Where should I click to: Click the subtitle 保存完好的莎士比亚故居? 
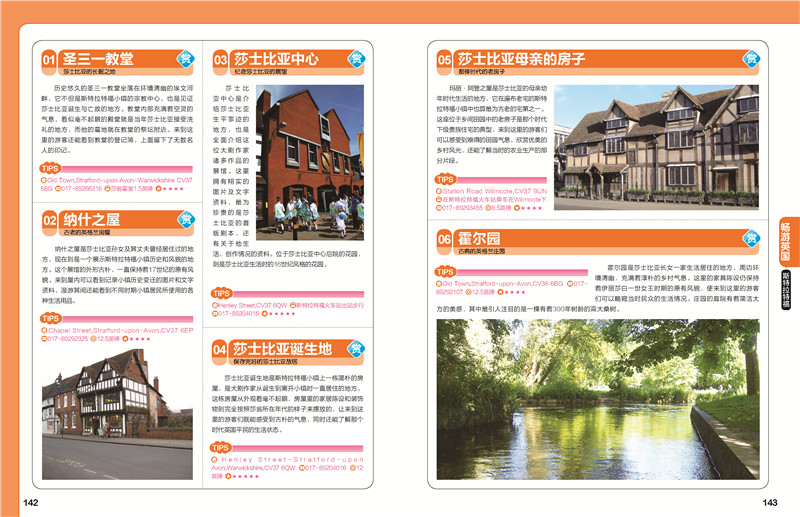tap(265, 362)
